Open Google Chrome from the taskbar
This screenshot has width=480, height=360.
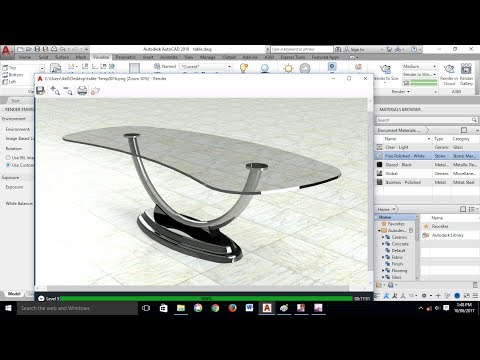click(x=215, y=308)
